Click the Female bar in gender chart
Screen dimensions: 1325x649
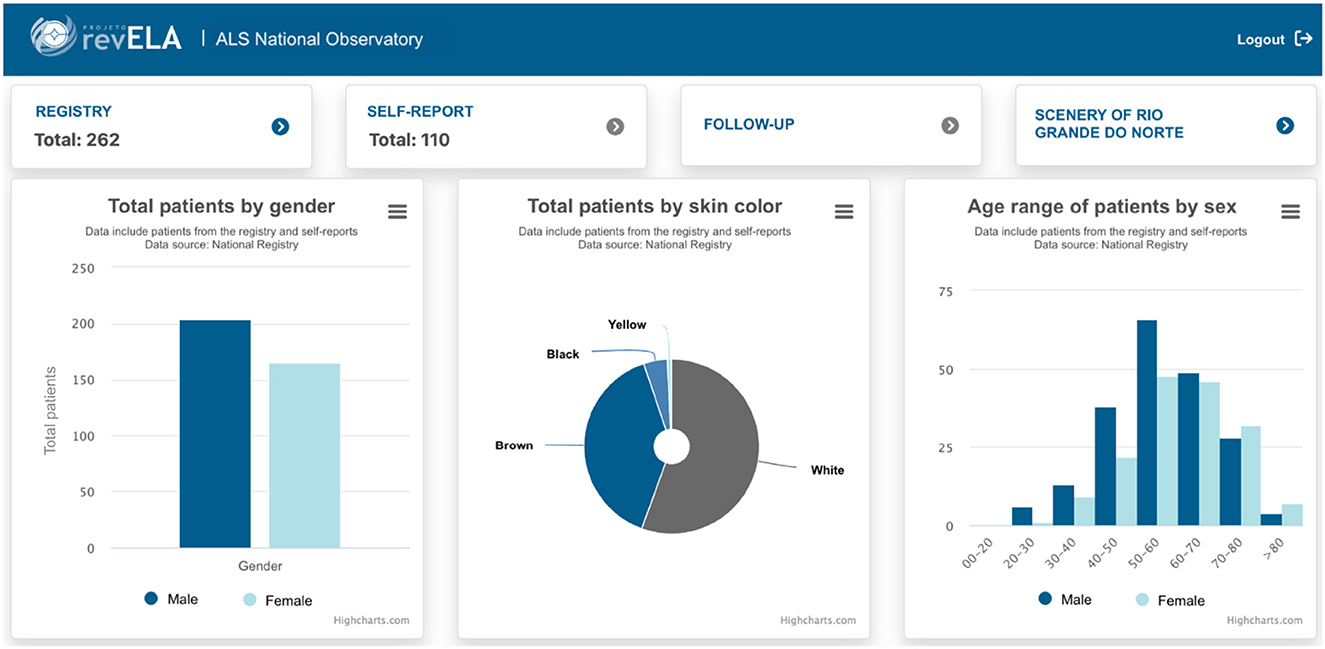(x=304, y=456)
